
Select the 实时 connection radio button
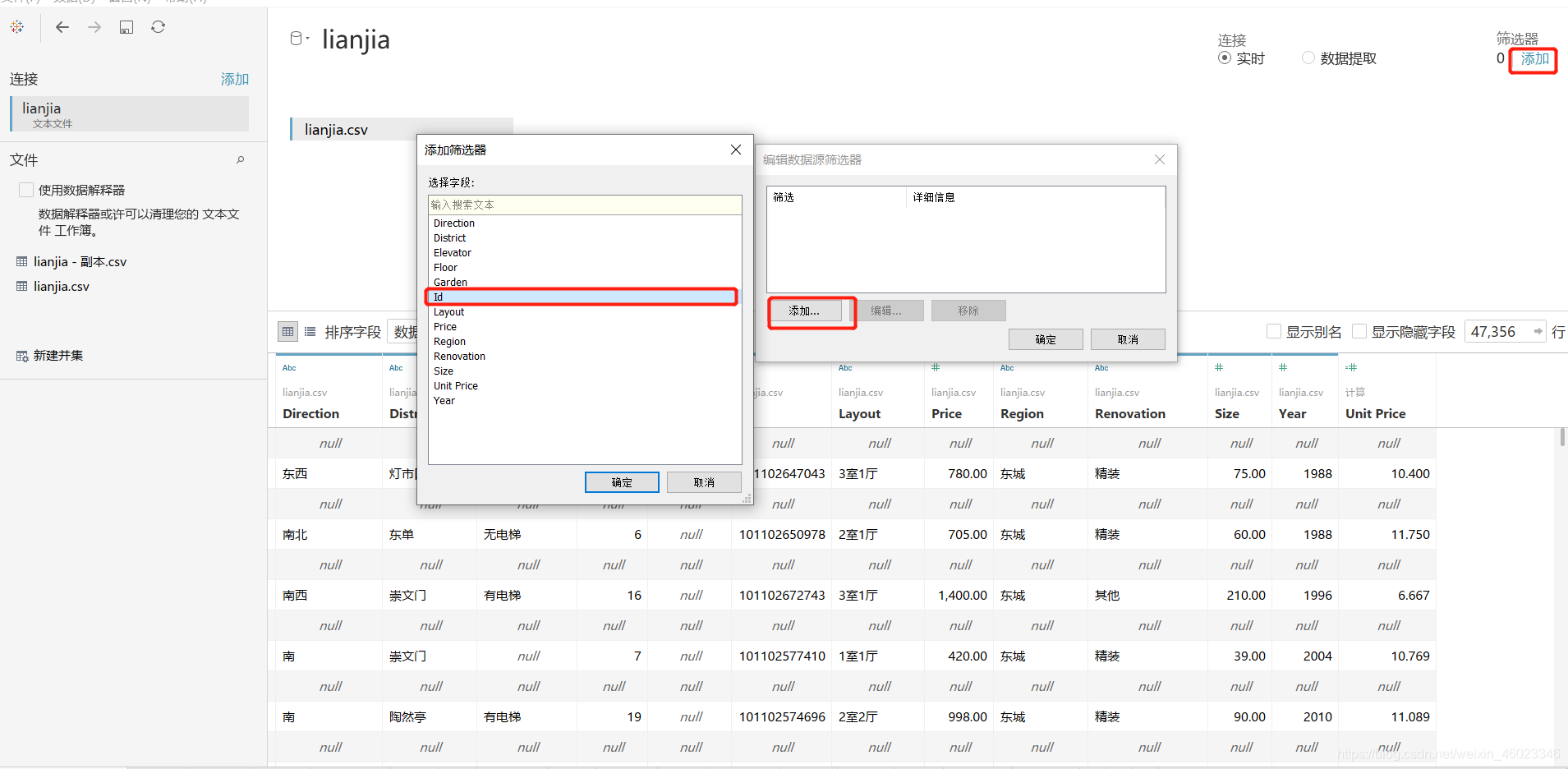pyautogui.click(x=1225, y=58)
